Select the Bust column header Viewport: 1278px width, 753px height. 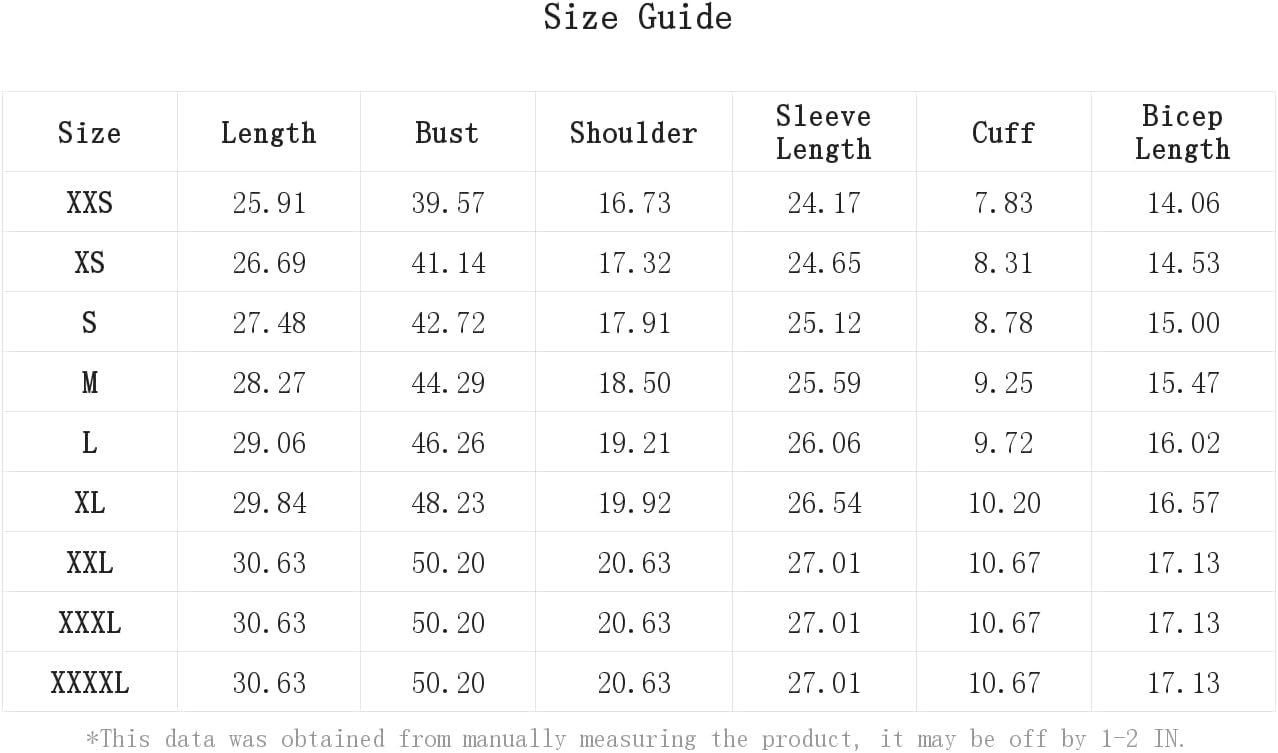coord(447,133)
